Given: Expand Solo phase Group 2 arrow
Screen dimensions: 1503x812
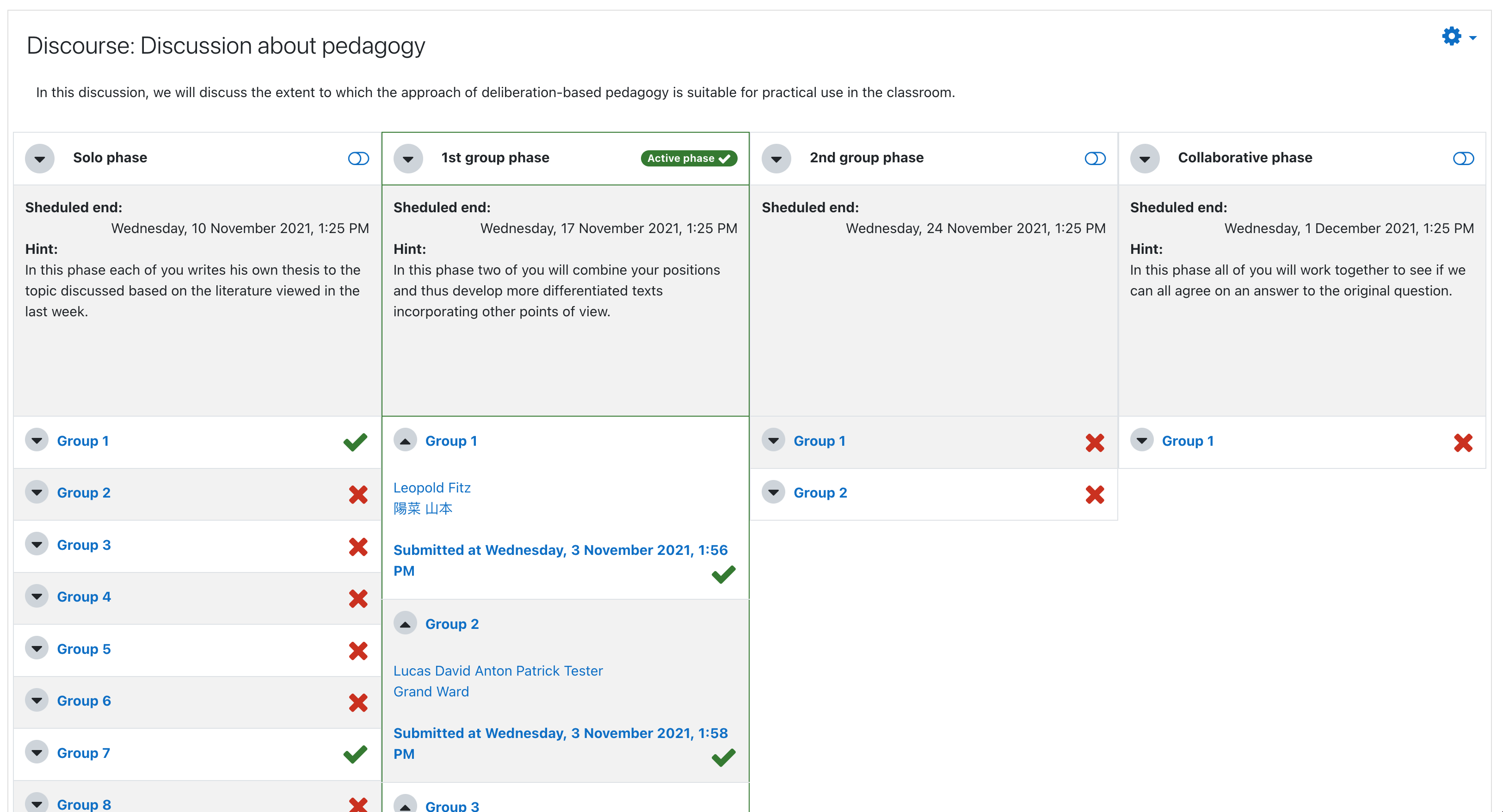Looking at the screenshot, I should [x=37, y=492].
